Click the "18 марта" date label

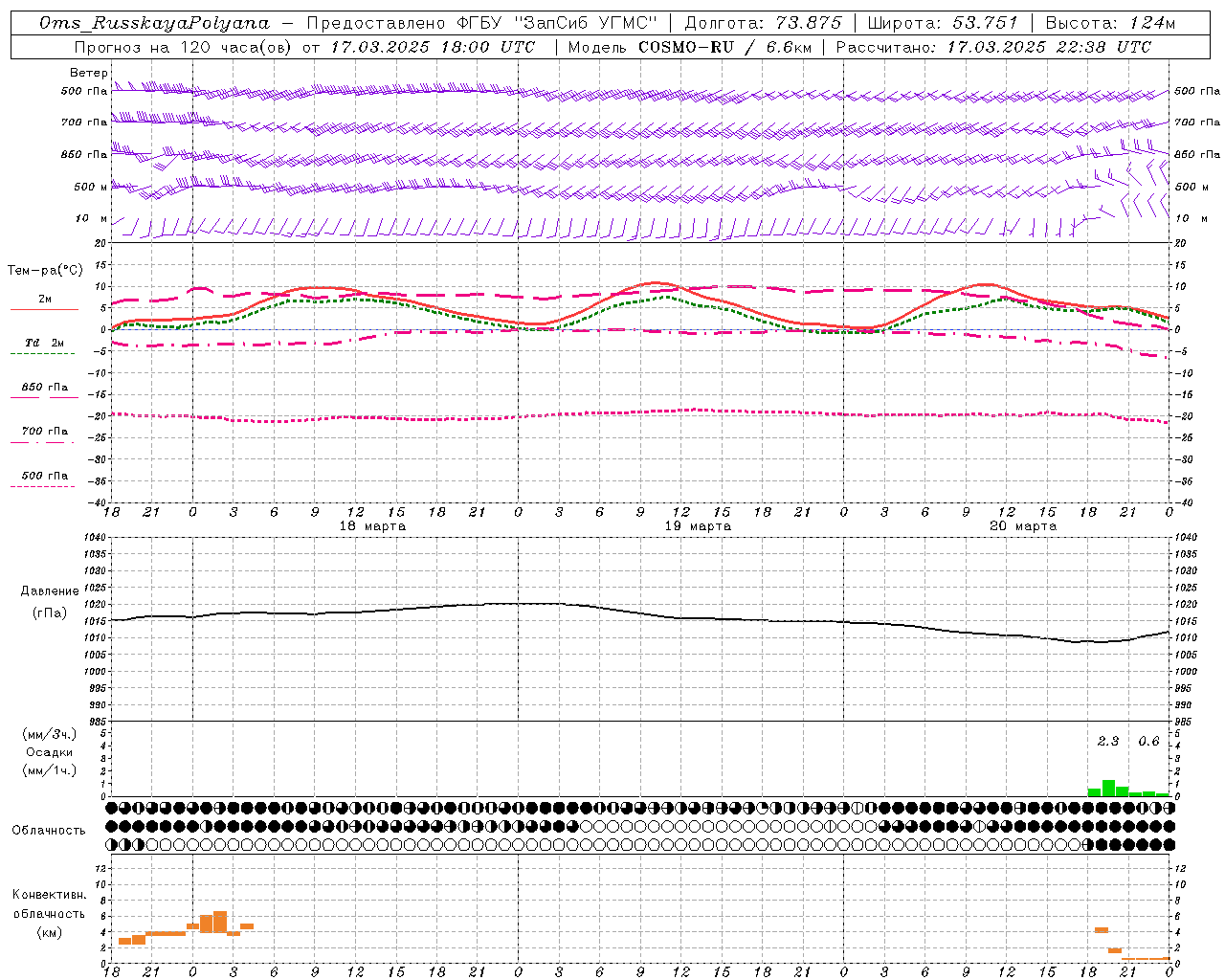tap(372, 526)
